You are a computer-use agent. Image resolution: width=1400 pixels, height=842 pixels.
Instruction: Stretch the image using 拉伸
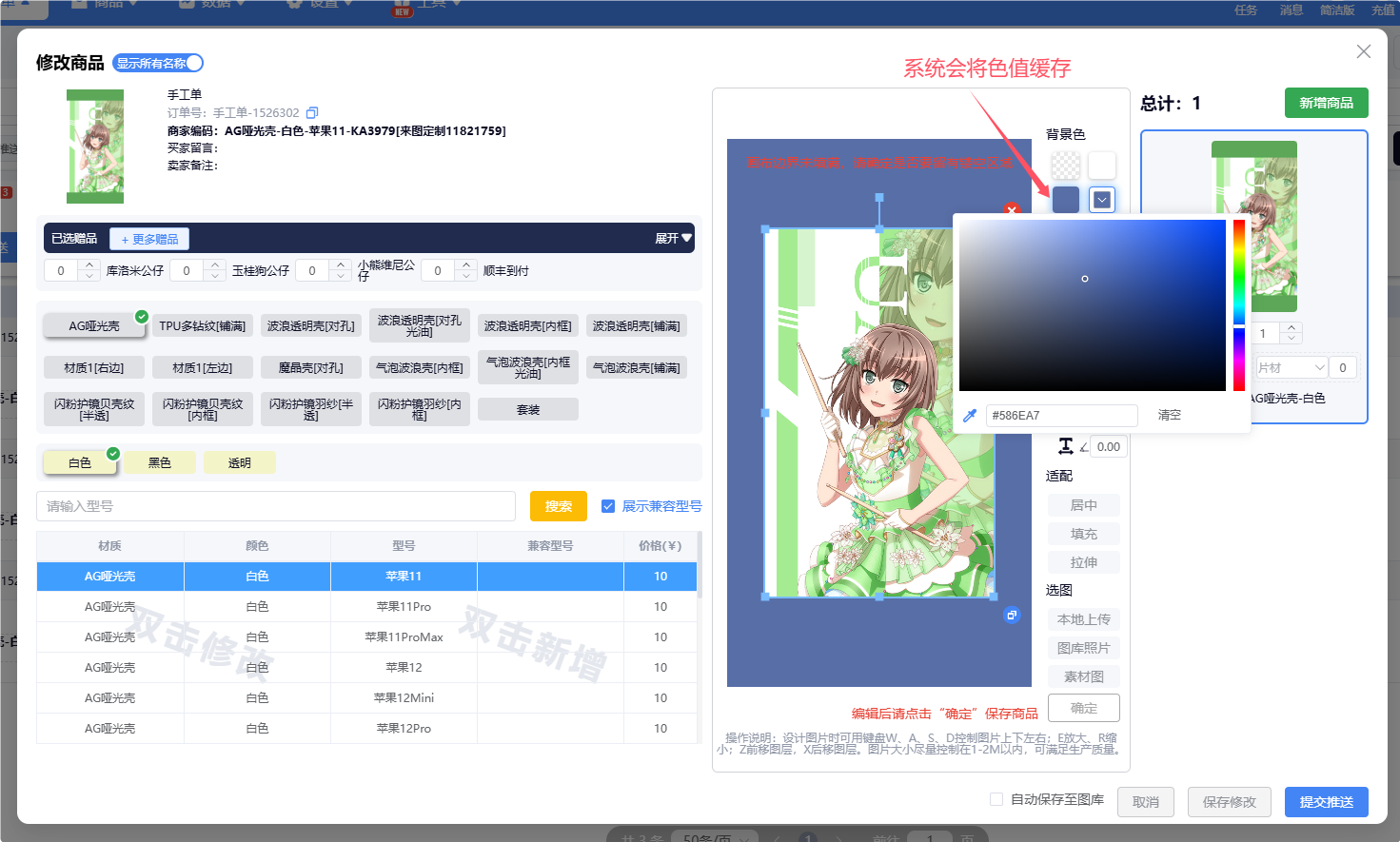click(x=1084, y=562)
